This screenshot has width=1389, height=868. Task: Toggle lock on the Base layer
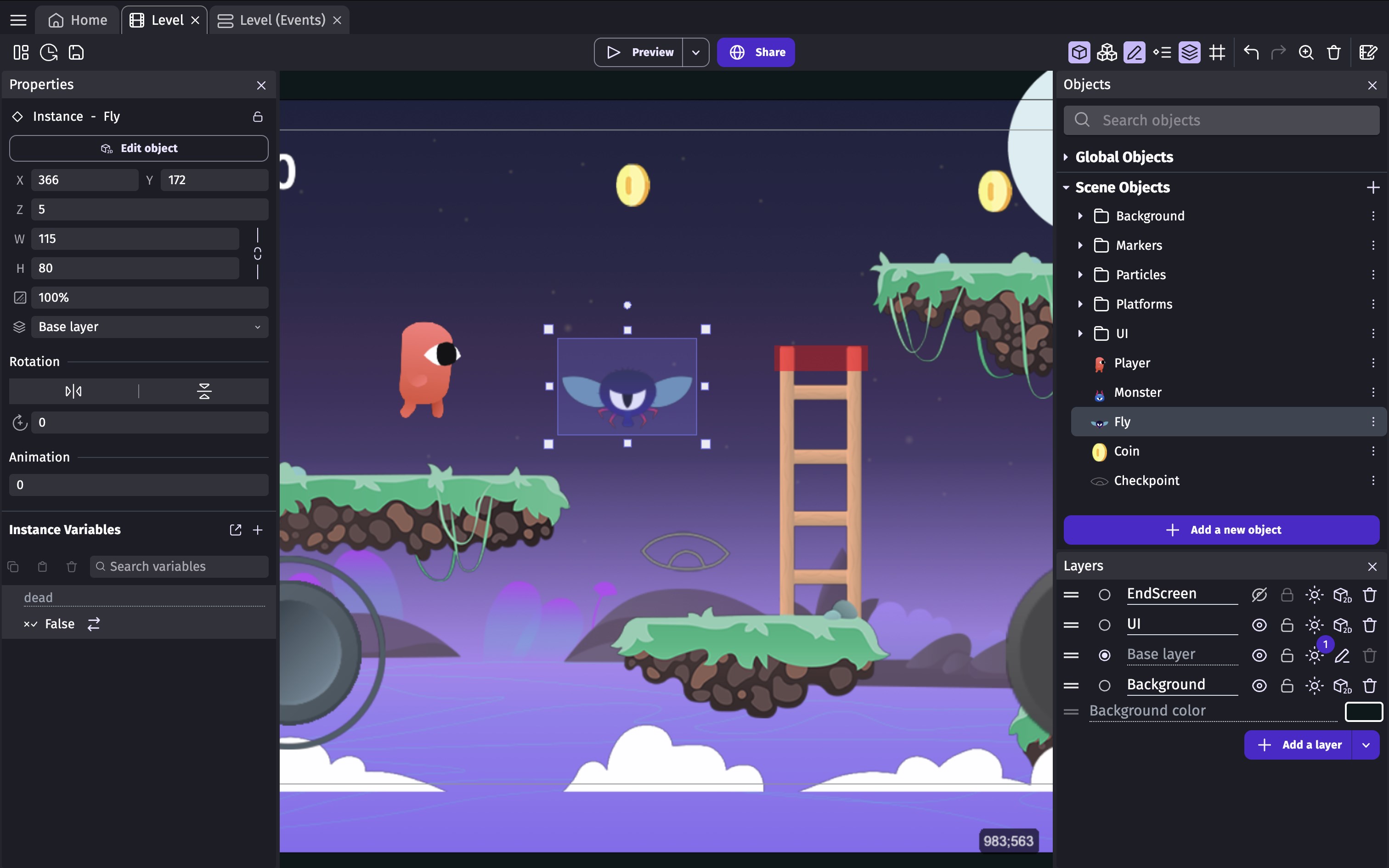pos(1287,656)
